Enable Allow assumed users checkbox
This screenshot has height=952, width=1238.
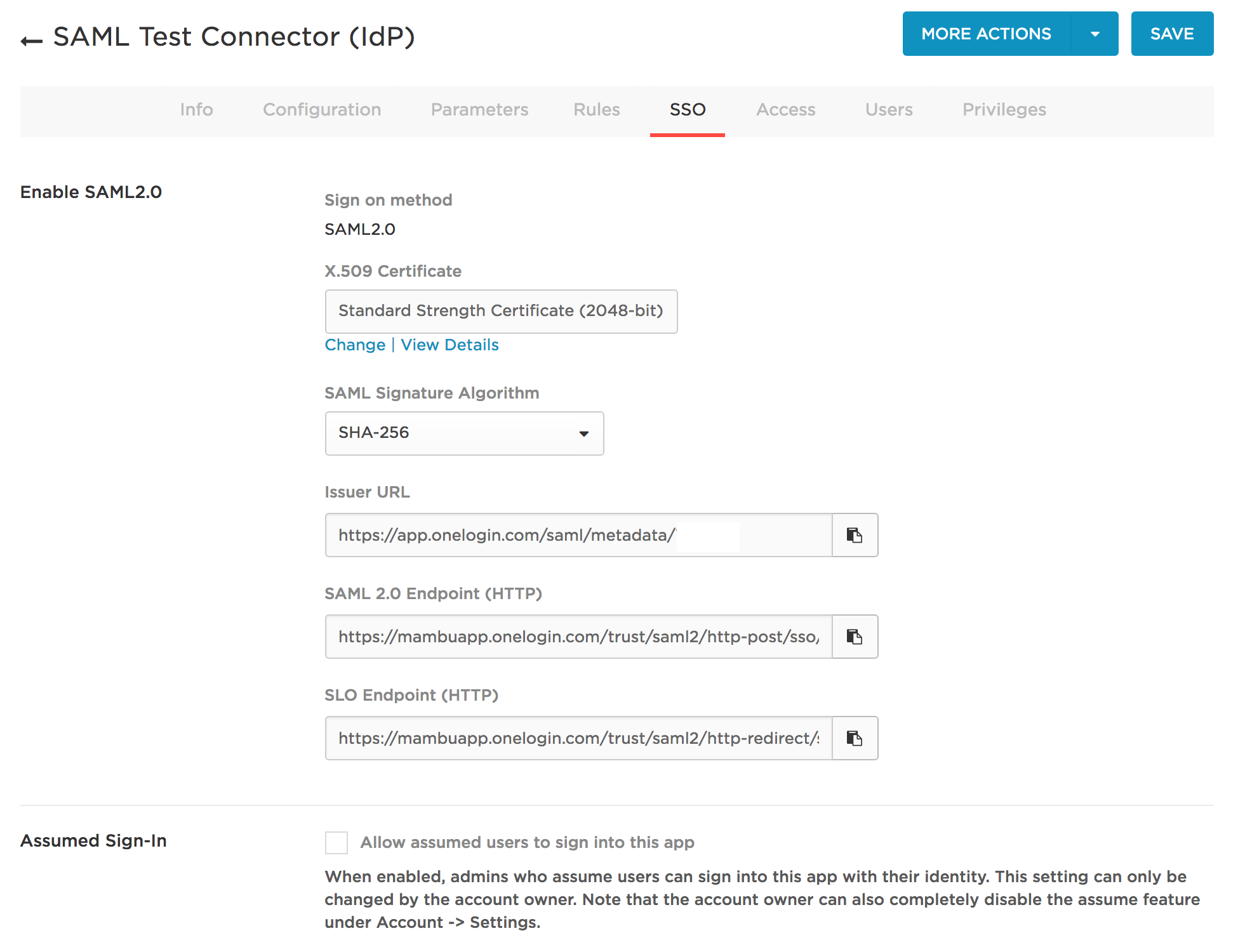pyautogui.click(x=336, y=842)
